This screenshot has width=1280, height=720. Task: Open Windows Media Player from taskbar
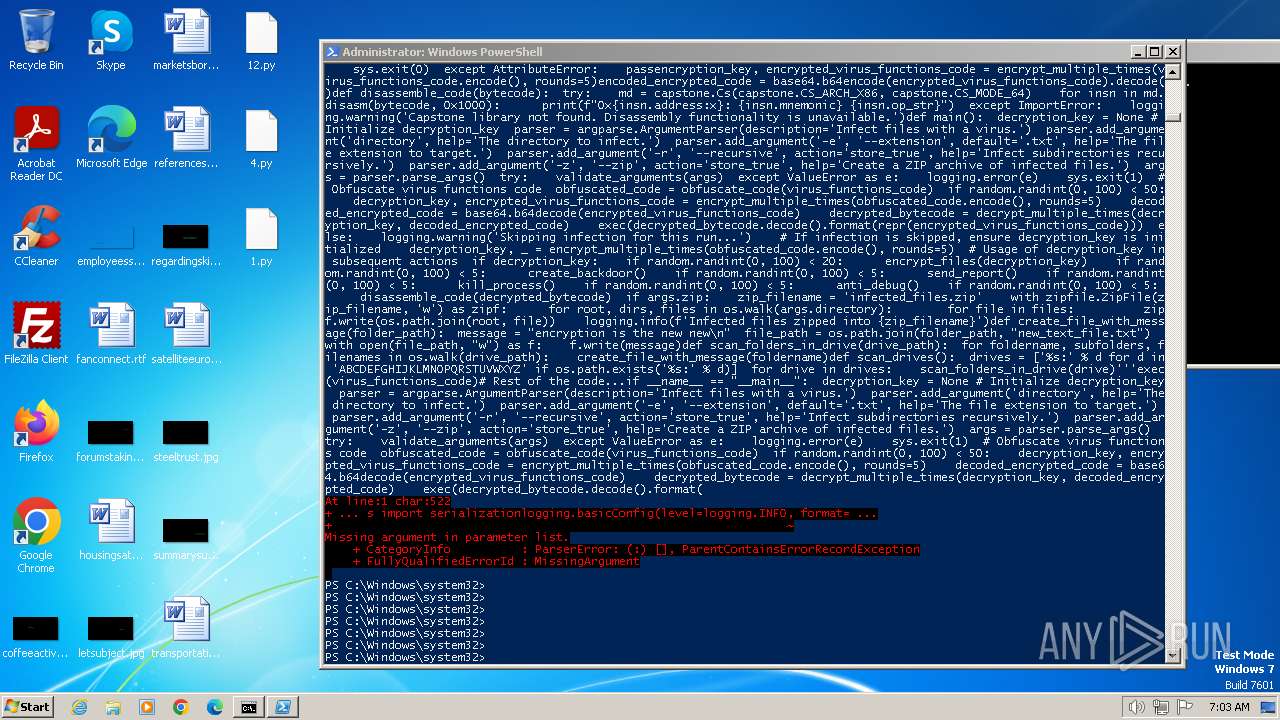147,707
